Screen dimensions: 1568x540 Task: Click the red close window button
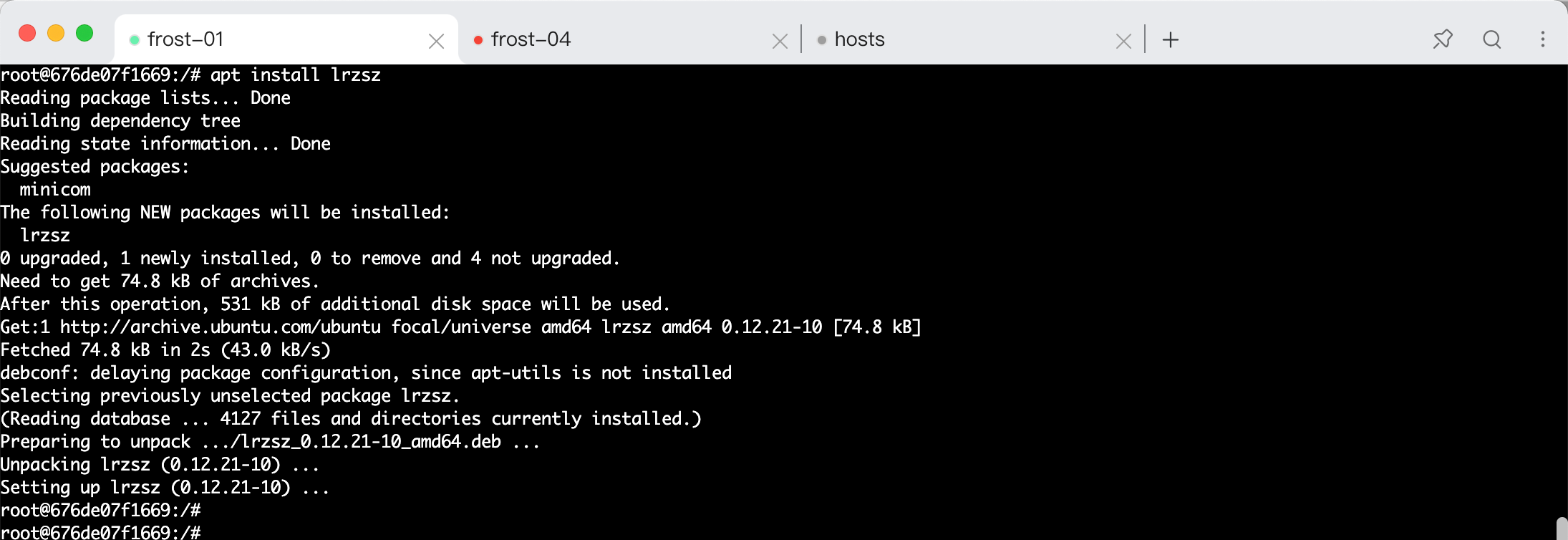point(27,33)
